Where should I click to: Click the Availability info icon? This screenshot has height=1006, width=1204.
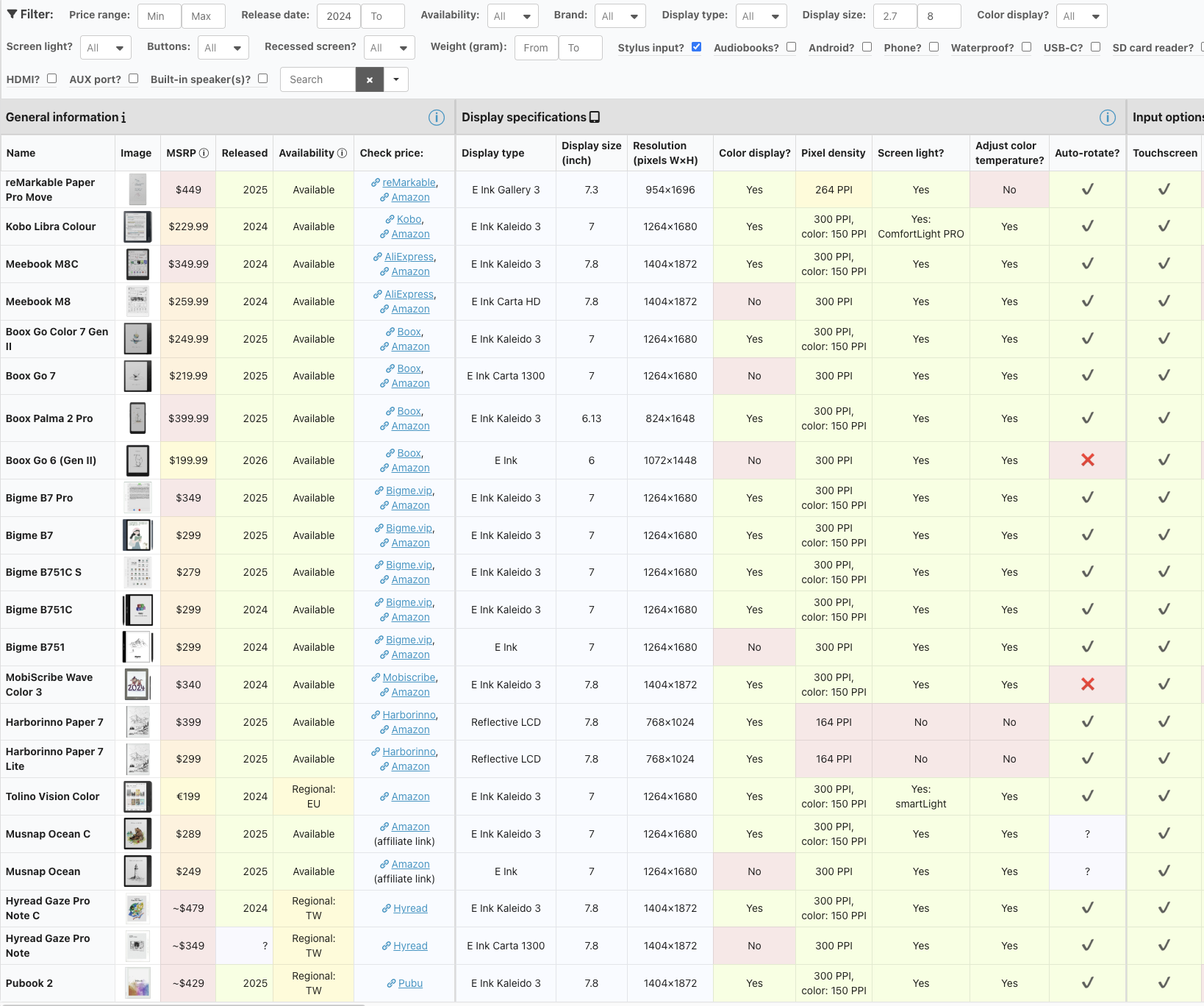[x=342, y=153]
